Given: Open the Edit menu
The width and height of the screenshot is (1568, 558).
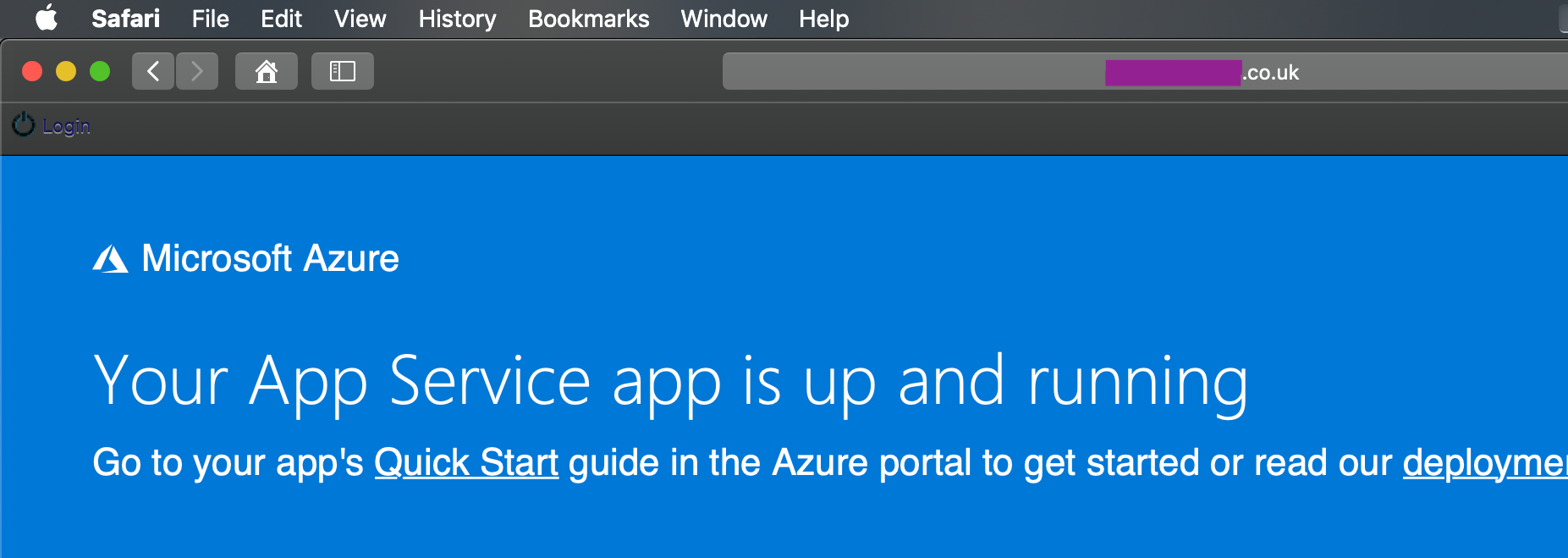Looking at the screenshot, I should [x=281, y=19].
